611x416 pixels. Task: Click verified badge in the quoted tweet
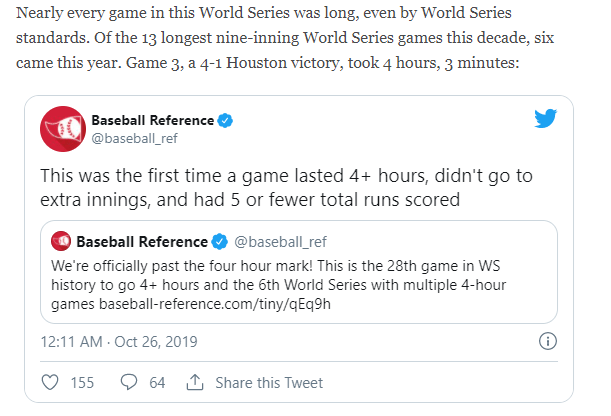click(x=218, y=242)
